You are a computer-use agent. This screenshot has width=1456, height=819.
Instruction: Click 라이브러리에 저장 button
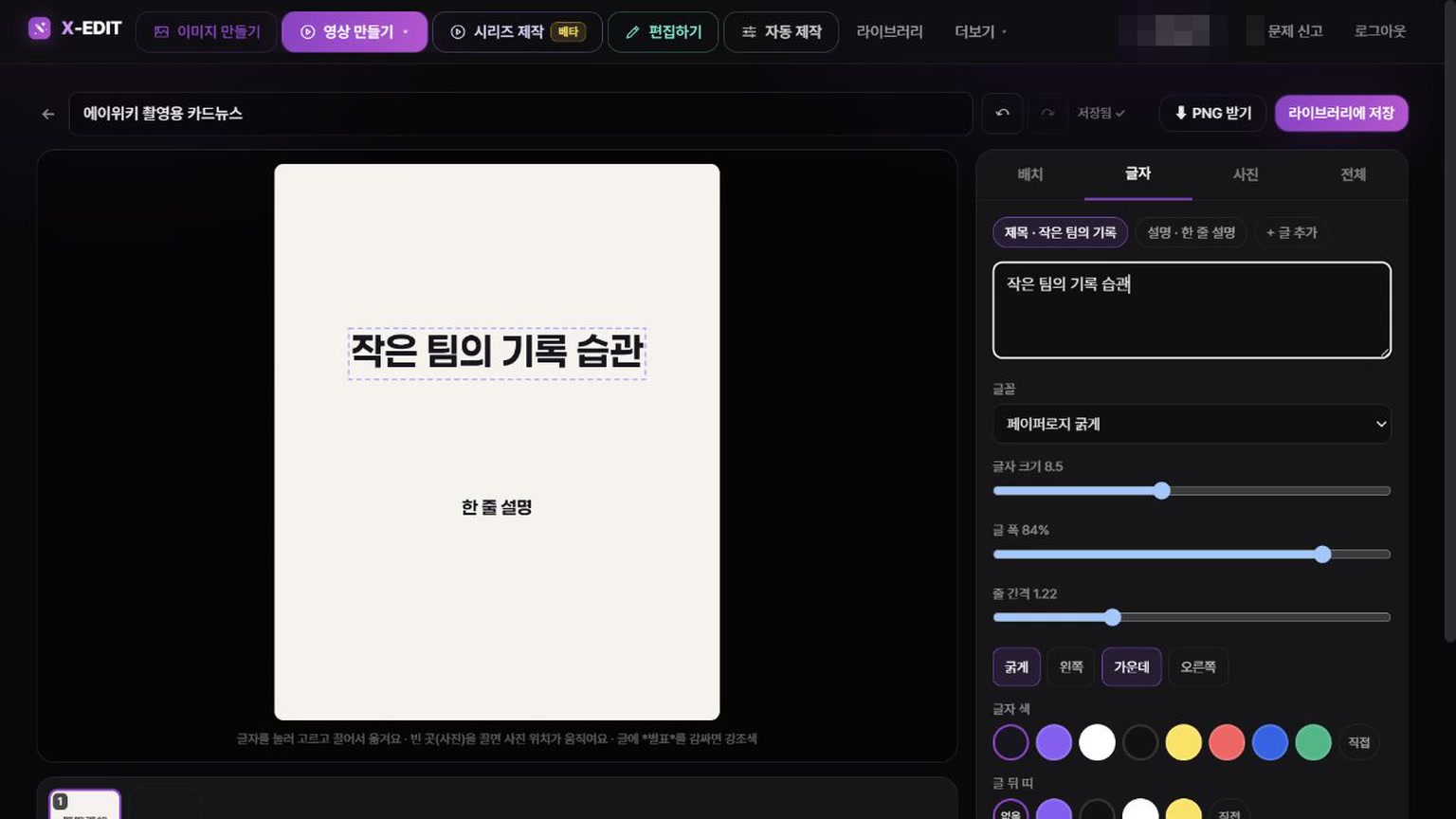pos(1341,114)
